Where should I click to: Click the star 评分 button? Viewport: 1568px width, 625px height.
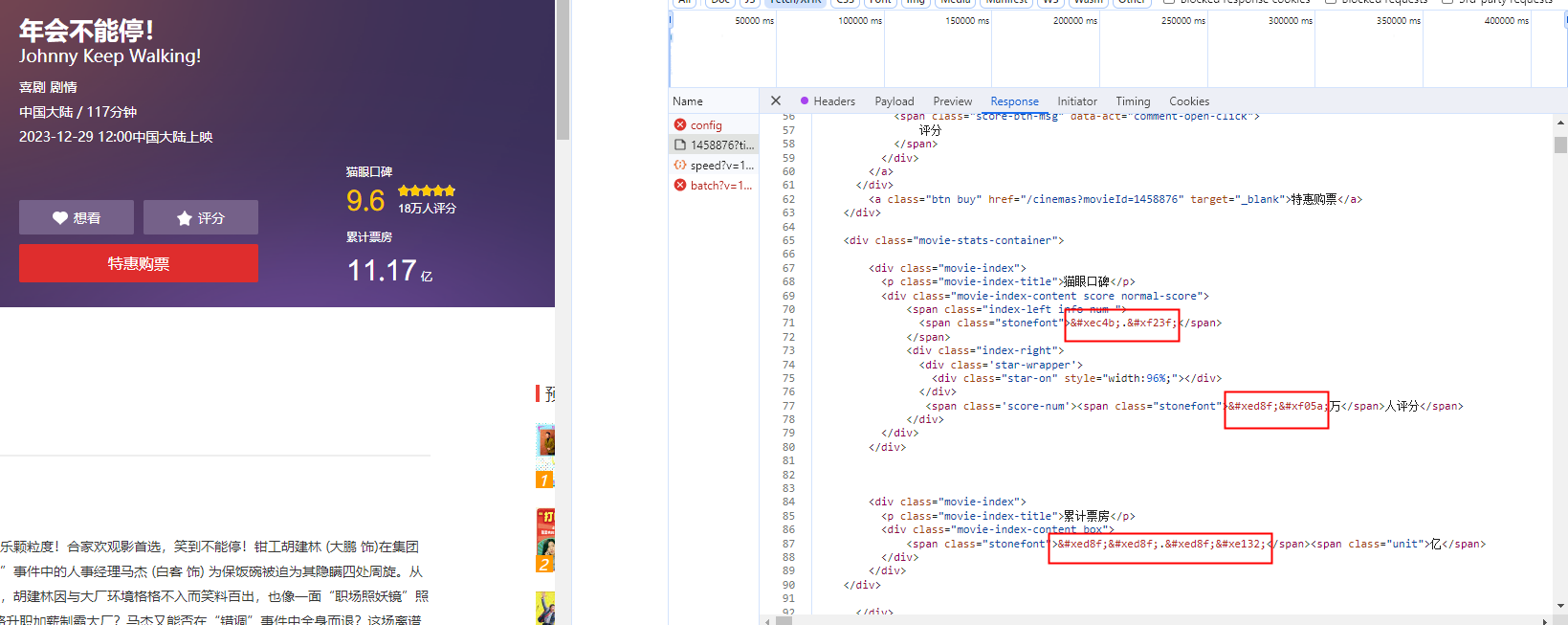(201, 218)
